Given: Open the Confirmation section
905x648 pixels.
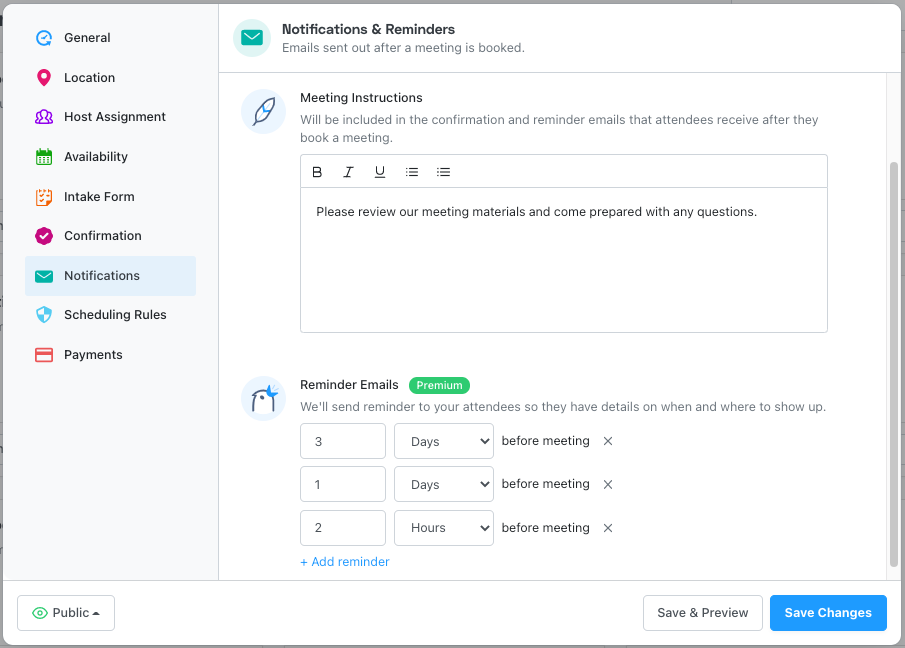Looking at the screenshot, I should point(110,236).
